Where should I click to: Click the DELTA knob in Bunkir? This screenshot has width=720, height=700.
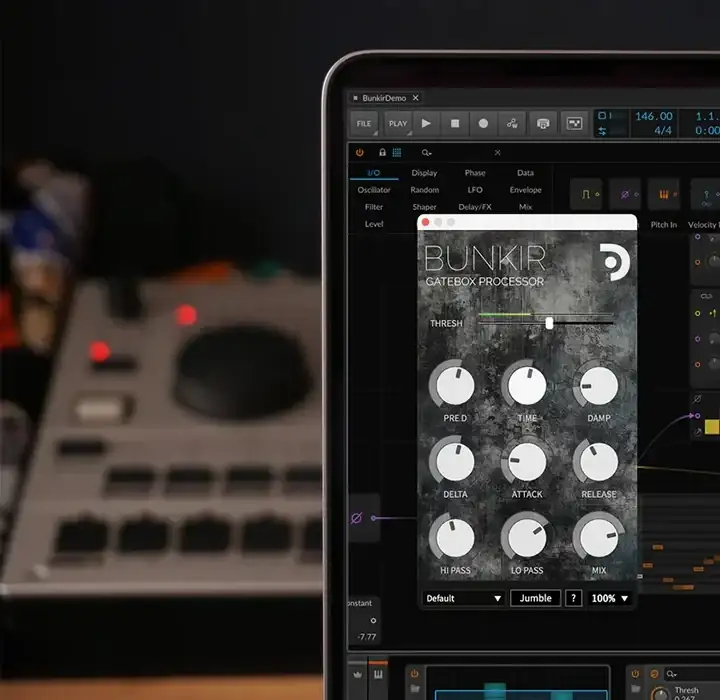pyautogui.click(x=455, y=462)
